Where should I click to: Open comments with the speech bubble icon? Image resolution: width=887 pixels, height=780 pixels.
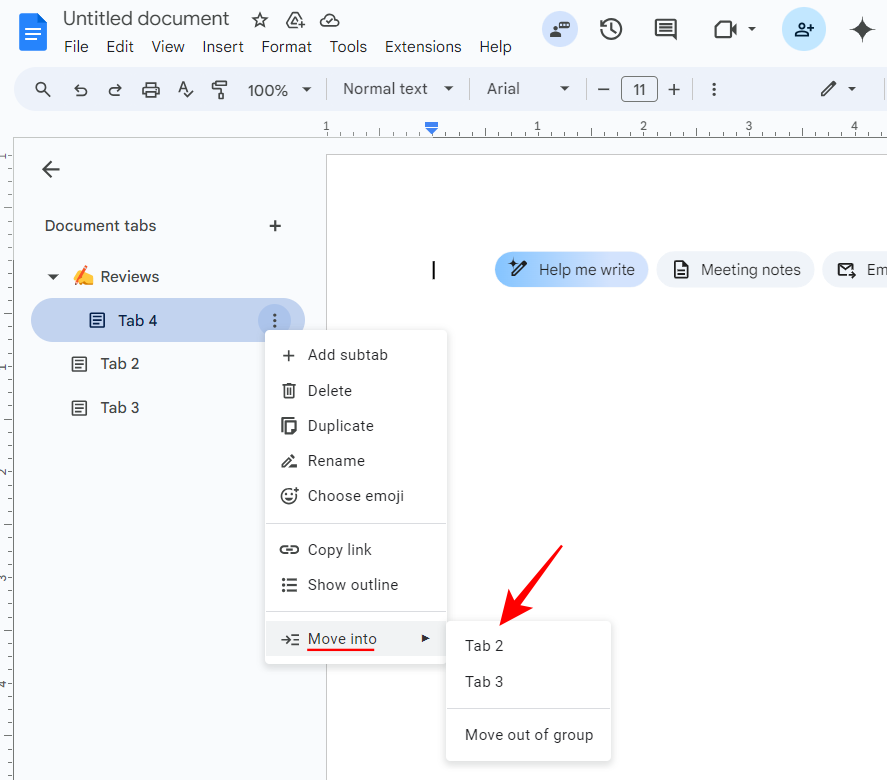666,29
